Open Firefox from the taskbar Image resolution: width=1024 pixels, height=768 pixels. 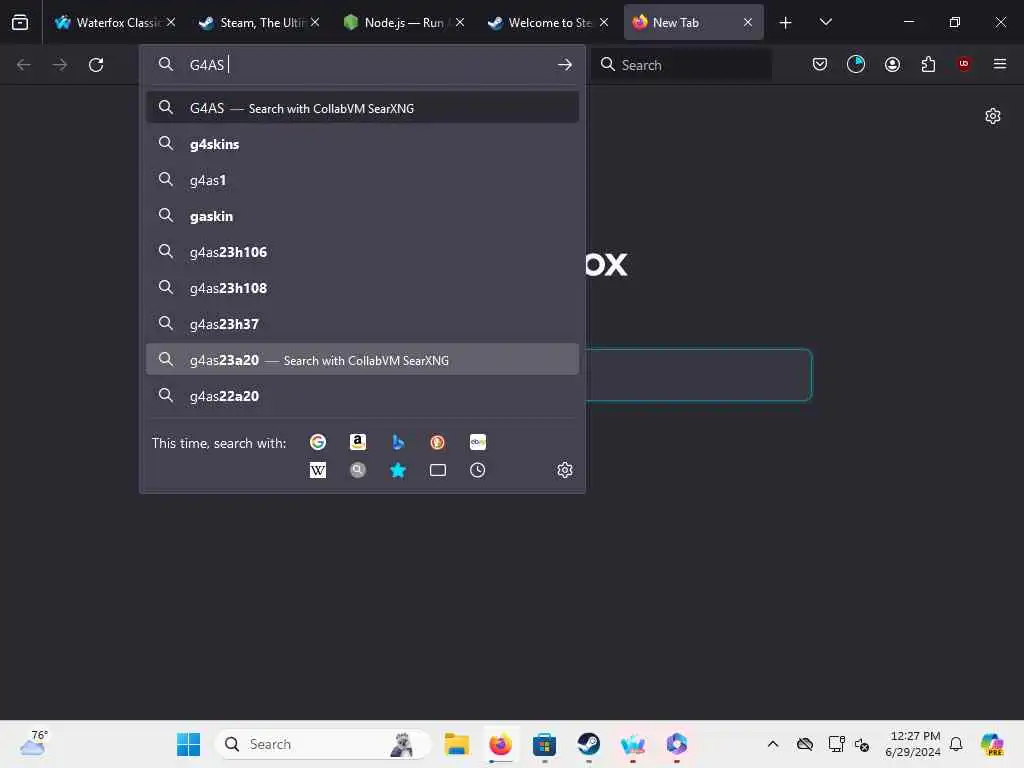[x=501, y=744]
